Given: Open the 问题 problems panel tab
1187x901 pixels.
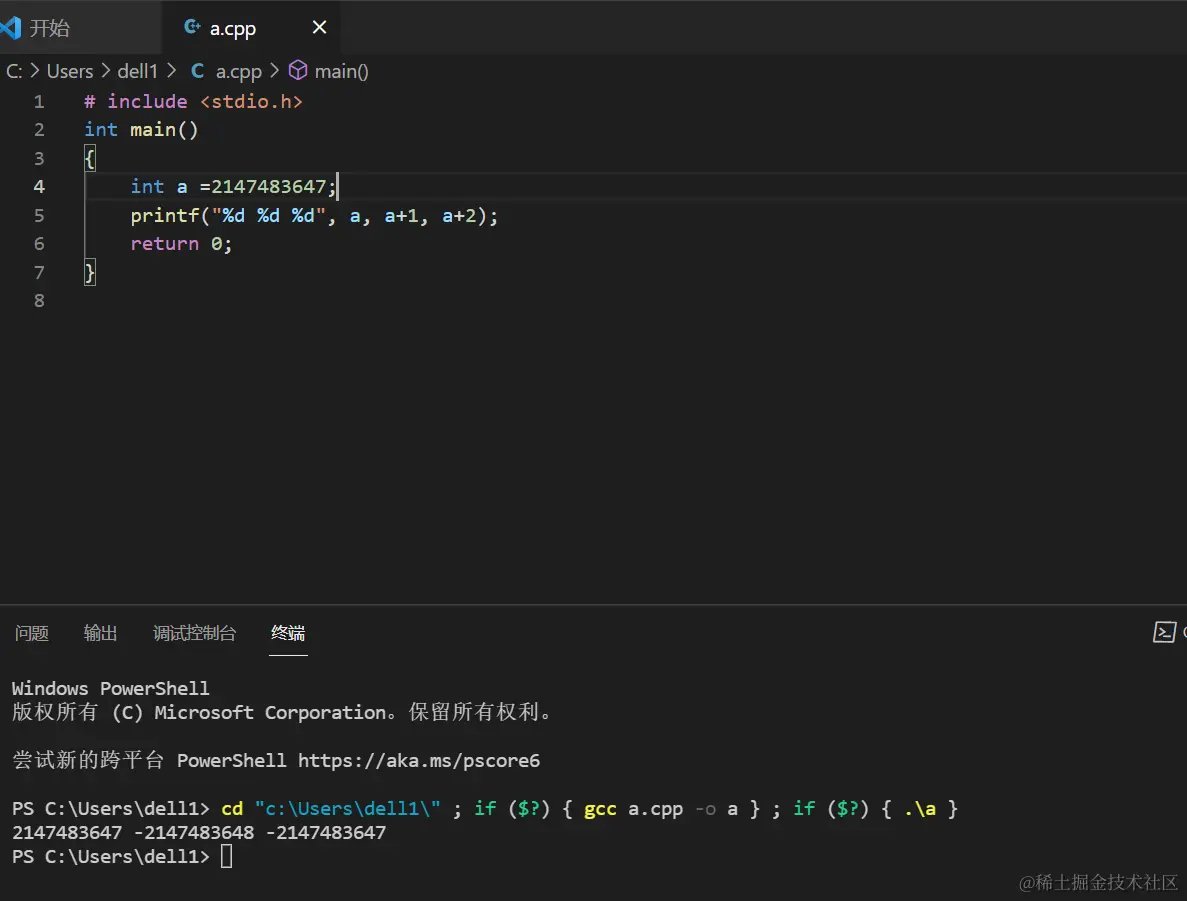Looking at the screenshot, I should [32, 633].
